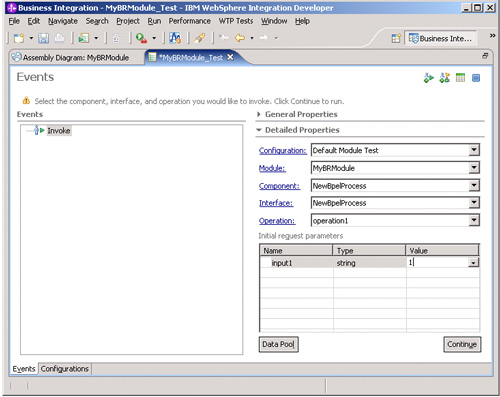Click the green Invoke icon in Events header
500x397 pixels.
tap(428, 78)
